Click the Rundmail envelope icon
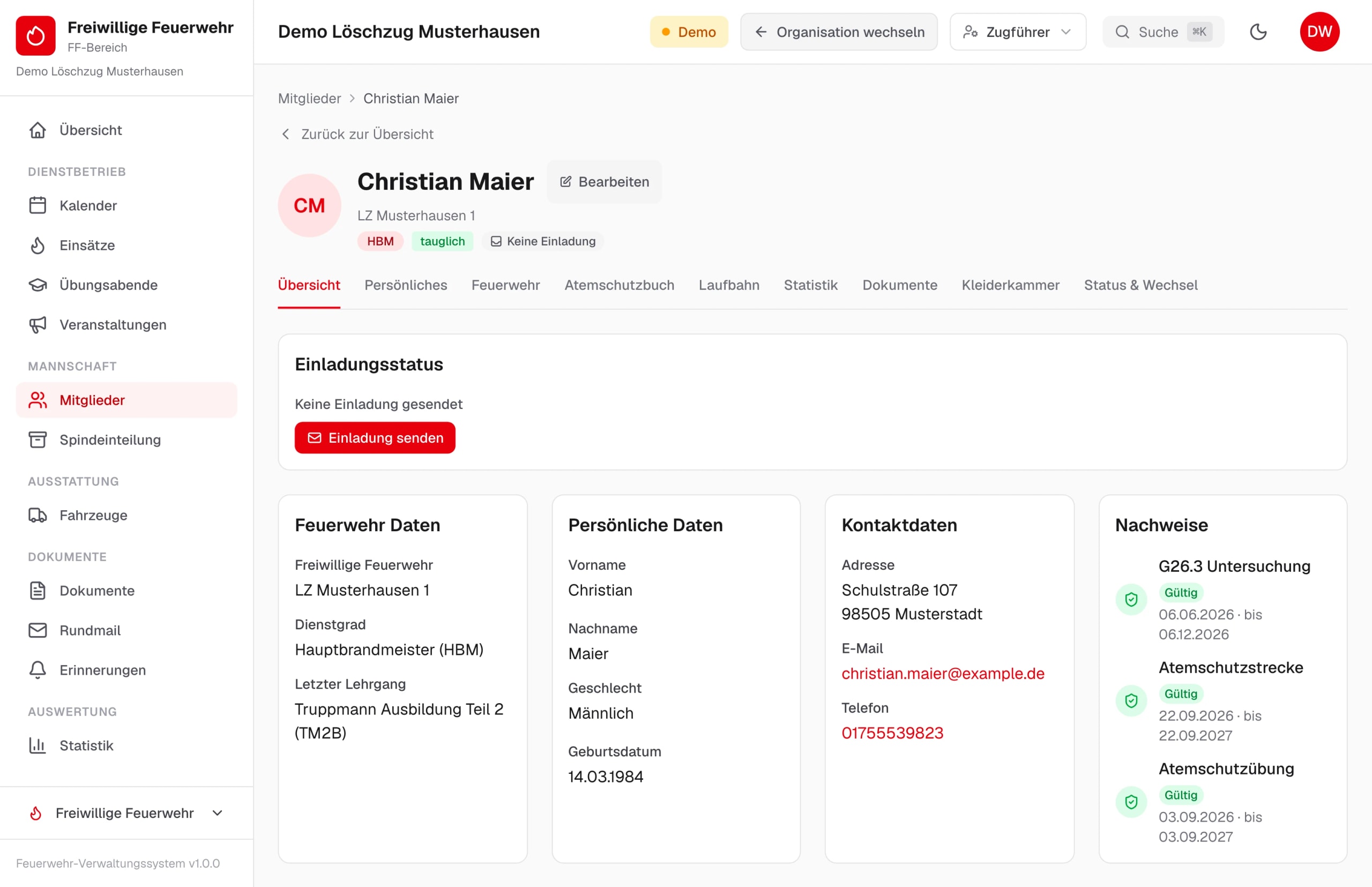Screen dimensions: 1372x887 [38, 631]
